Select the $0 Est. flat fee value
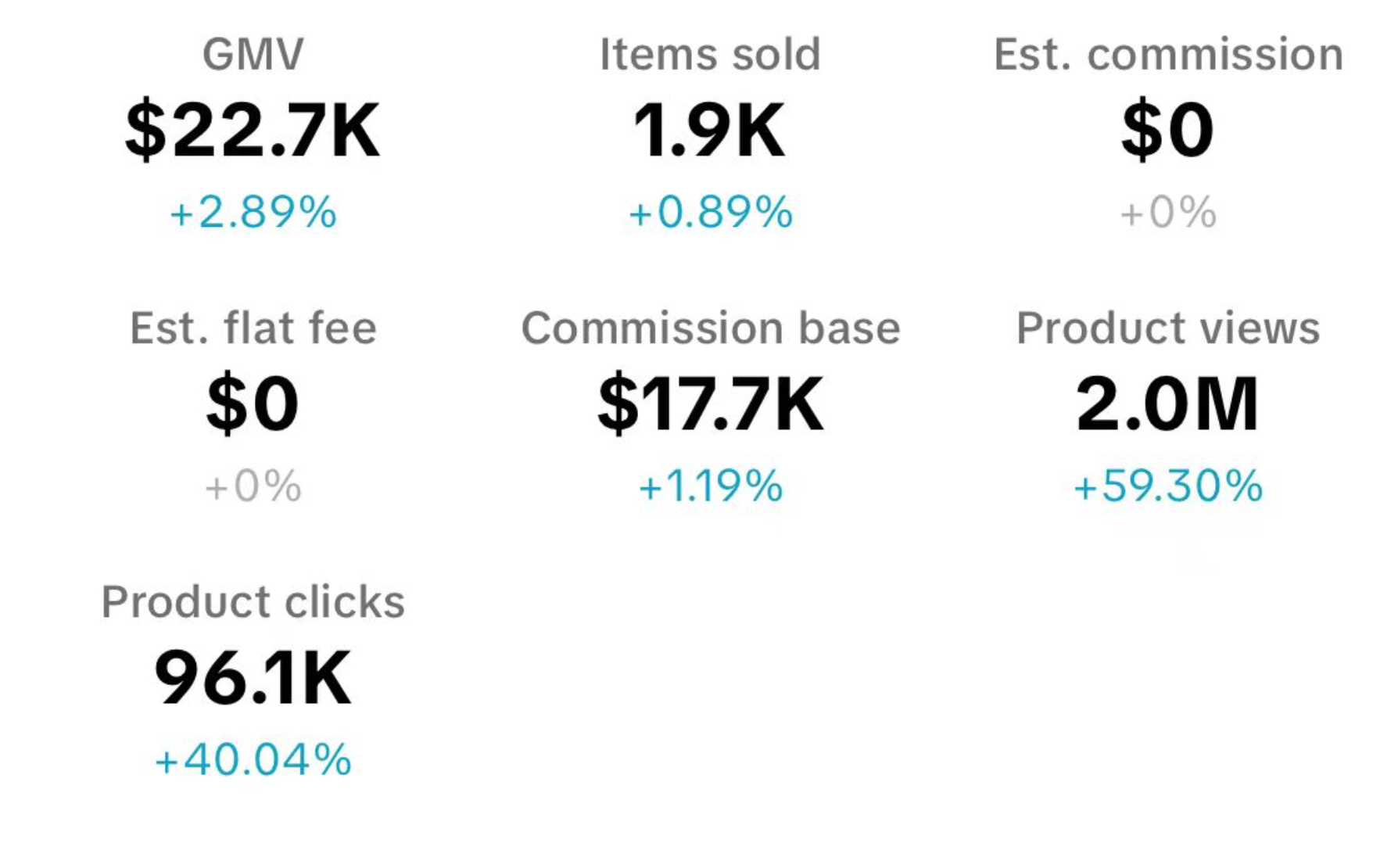The height and width of the screenshot is (868, 1373). [x=253, y=404]
